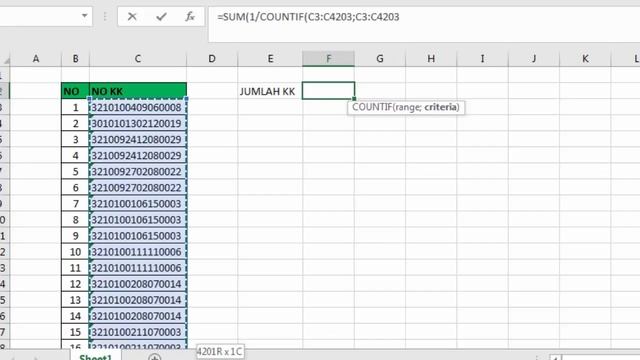Select column C header

click(138, 59)
